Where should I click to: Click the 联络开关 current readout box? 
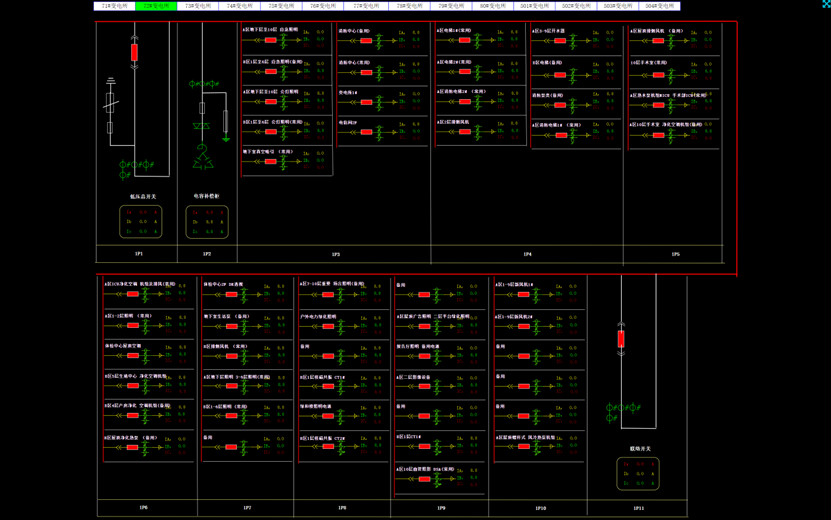[x=638, y=474]
